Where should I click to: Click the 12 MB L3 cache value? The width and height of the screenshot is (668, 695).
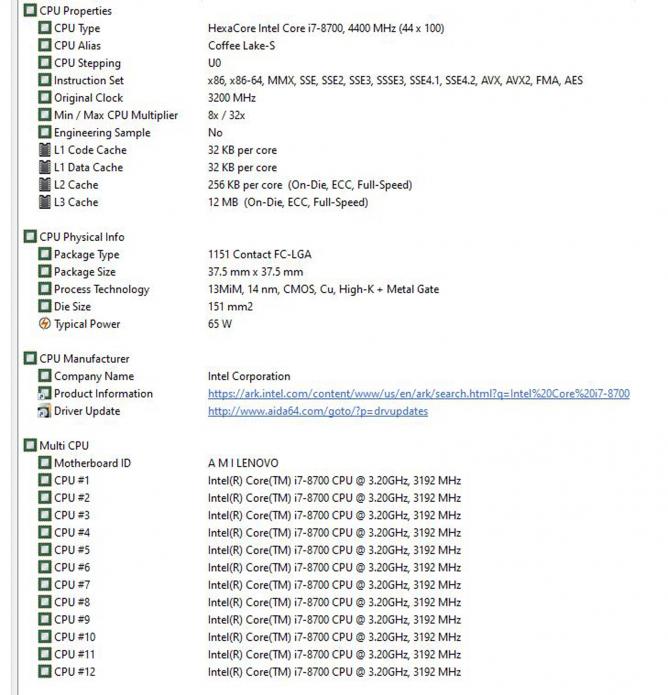[x=288, y=202]
